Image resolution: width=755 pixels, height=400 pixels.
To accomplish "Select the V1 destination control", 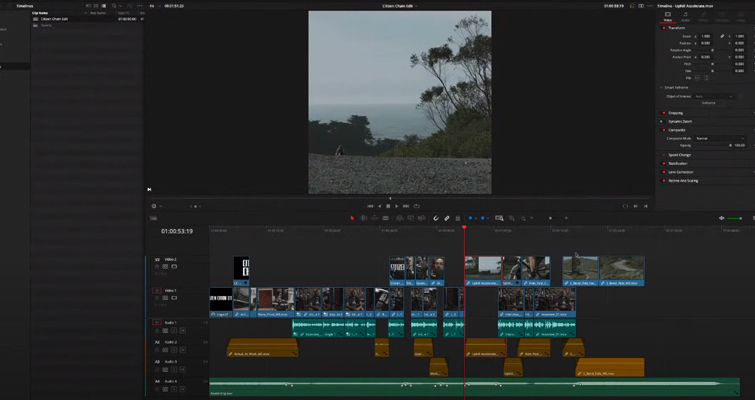I will [157, 291].
